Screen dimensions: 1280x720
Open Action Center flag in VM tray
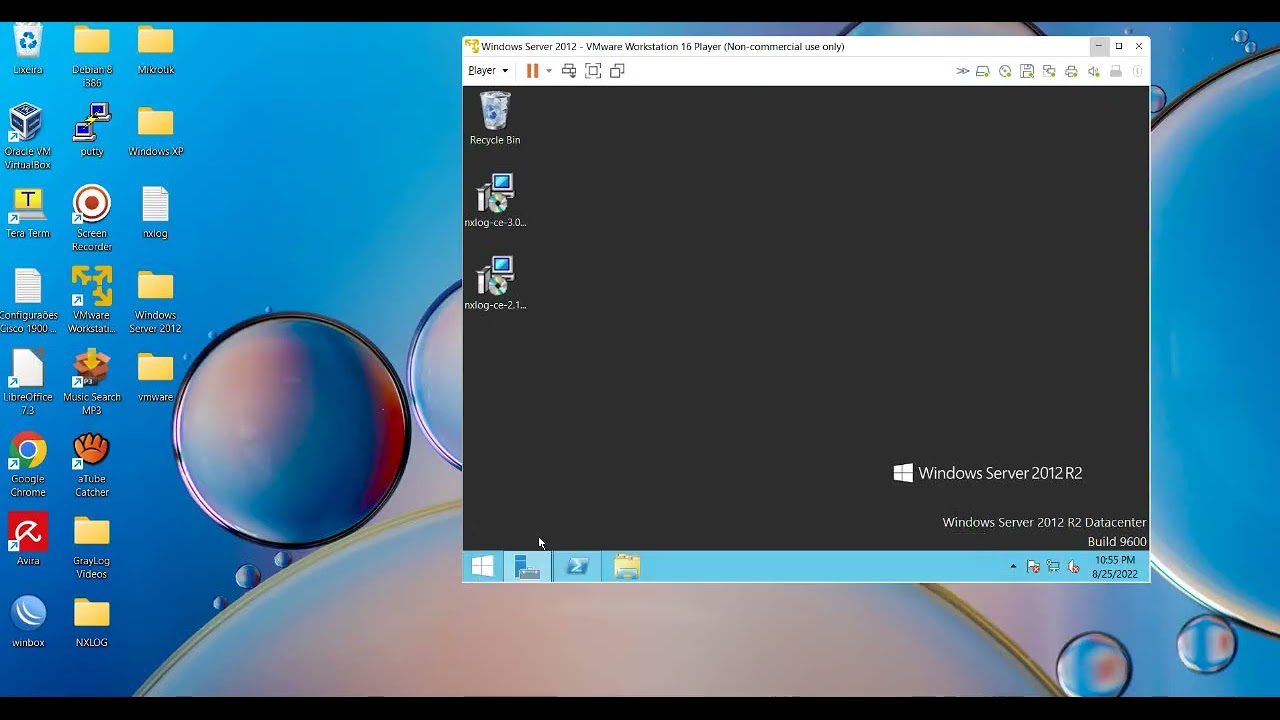[x=1033, y=567]
